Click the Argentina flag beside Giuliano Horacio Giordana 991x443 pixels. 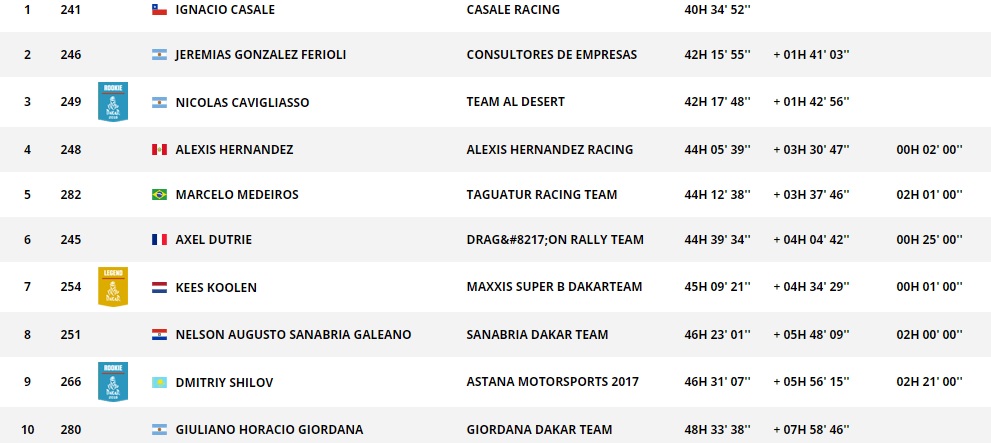pyautogui.click(x=158, y=430)
